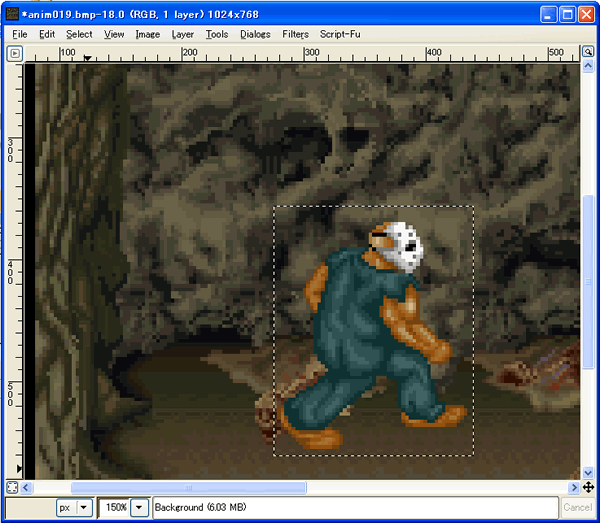Open the Edit menu
The width and height of the screenshot is (600, 523).
[x=47, y=34]
